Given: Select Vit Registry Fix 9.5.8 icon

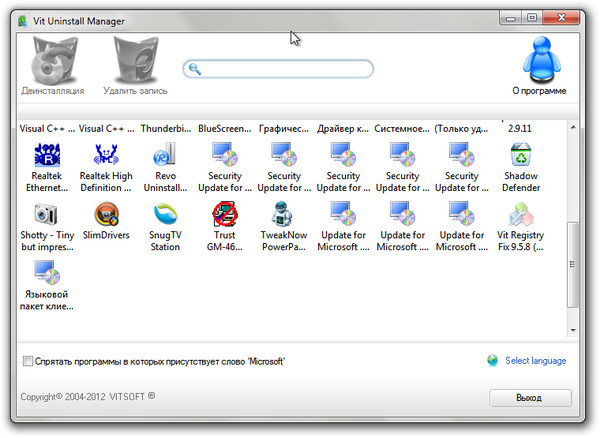Looking at the screenshot, I should click(521, 214).
